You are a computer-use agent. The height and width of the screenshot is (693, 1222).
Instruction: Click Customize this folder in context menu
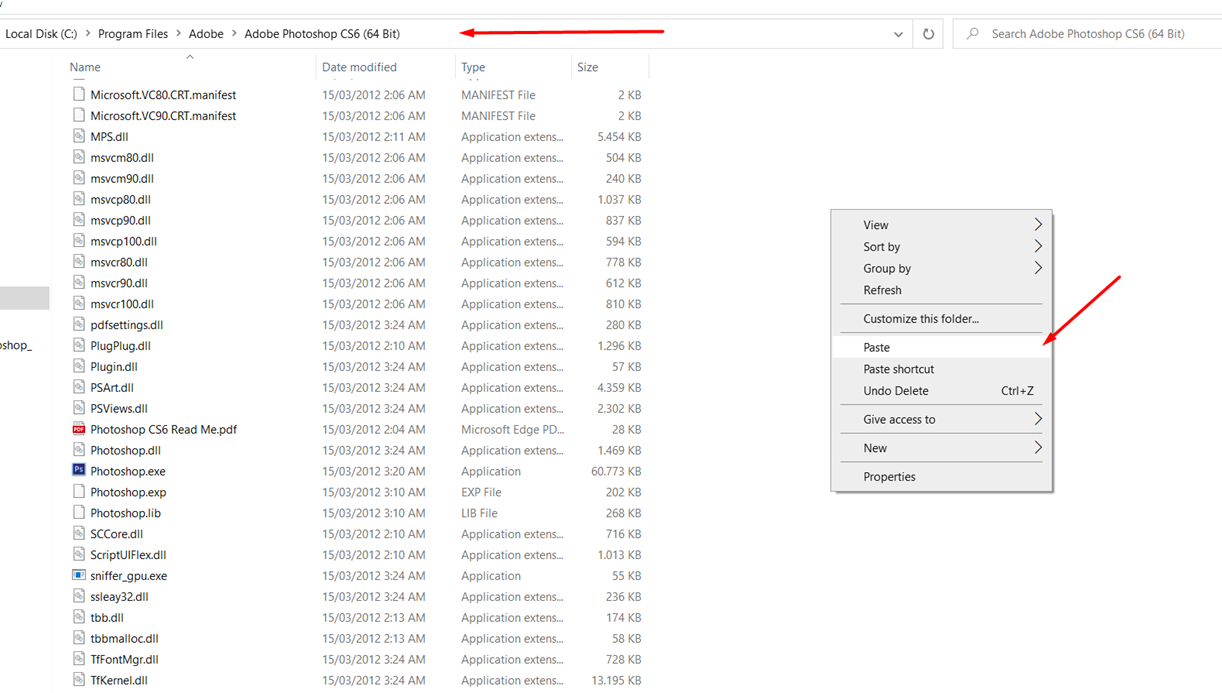click(x=941, y=319)
